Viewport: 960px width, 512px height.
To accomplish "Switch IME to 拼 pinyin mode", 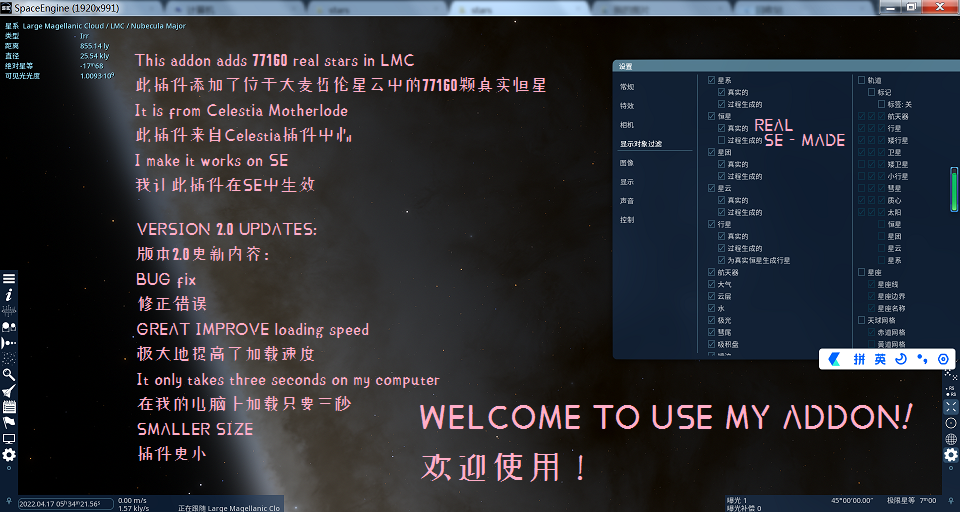I will (x=860, y=359).
